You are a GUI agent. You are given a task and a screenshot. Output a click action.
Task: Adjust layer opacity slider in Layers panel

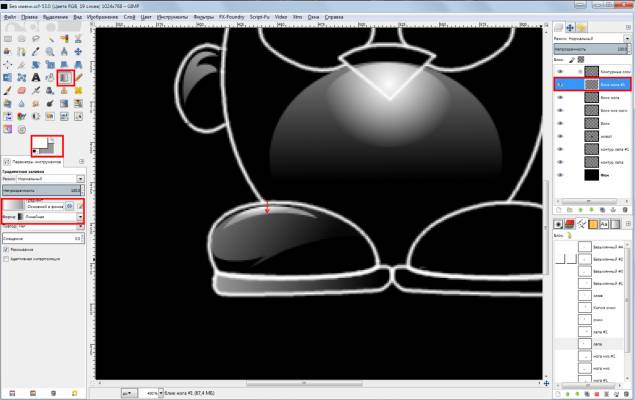(592, 49)
